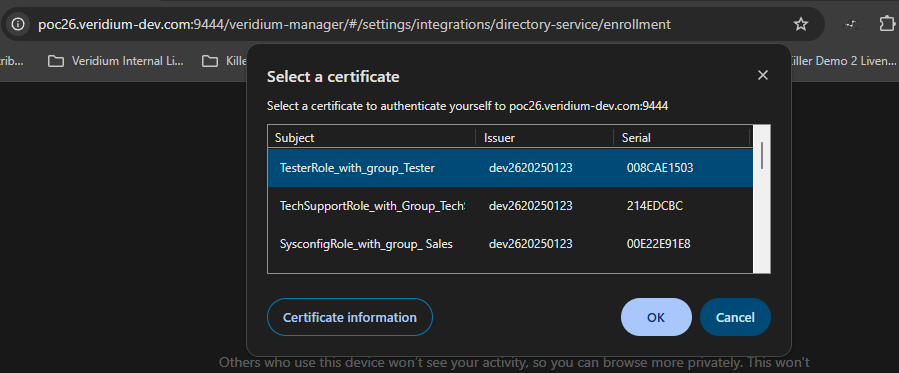The width and height of the screenshot is (899, 373).
Task: Click serial number 008CAE1503
Action: point(660,168)
